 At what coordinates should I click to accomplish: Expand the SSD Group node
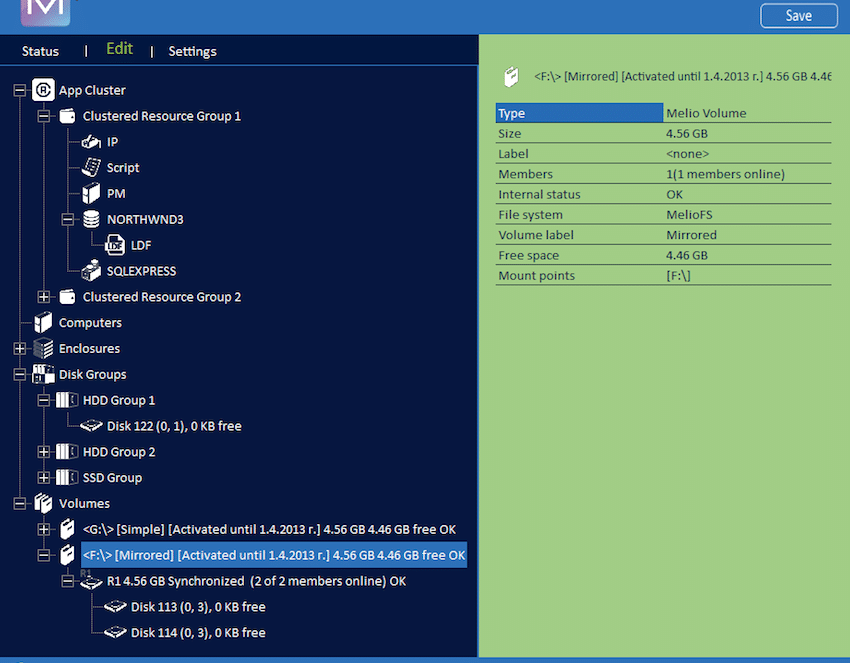(43, 478)
